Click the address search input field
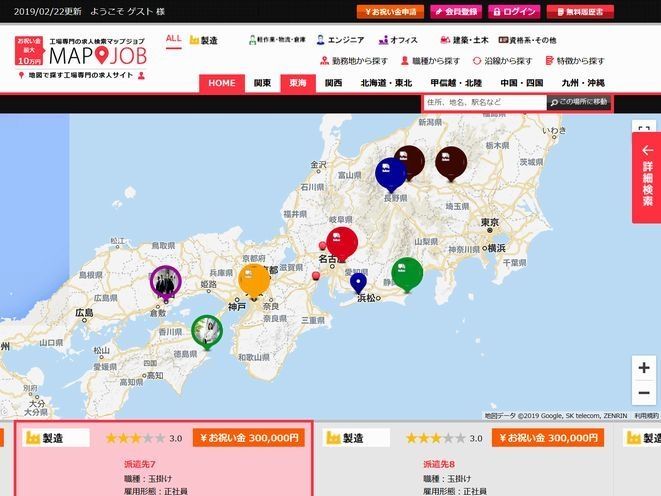The image size is (661, 496). click(x=484, y=102)
